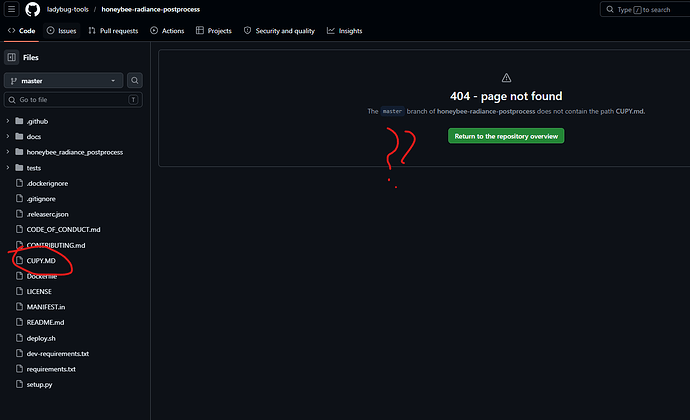The image size is (690, 420).
Task: Click the folder icon beside docs
Action: tap(19, 136)
